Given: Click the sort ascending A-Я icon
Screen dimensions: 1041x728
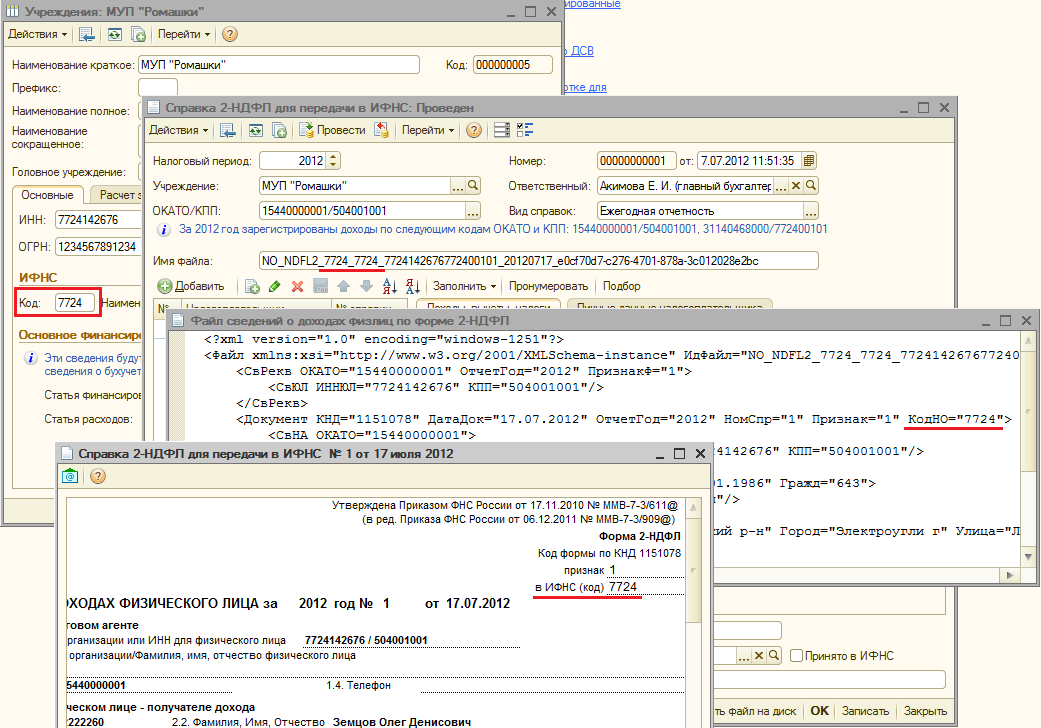Looking at the screenshot, I should coord(388,286).
